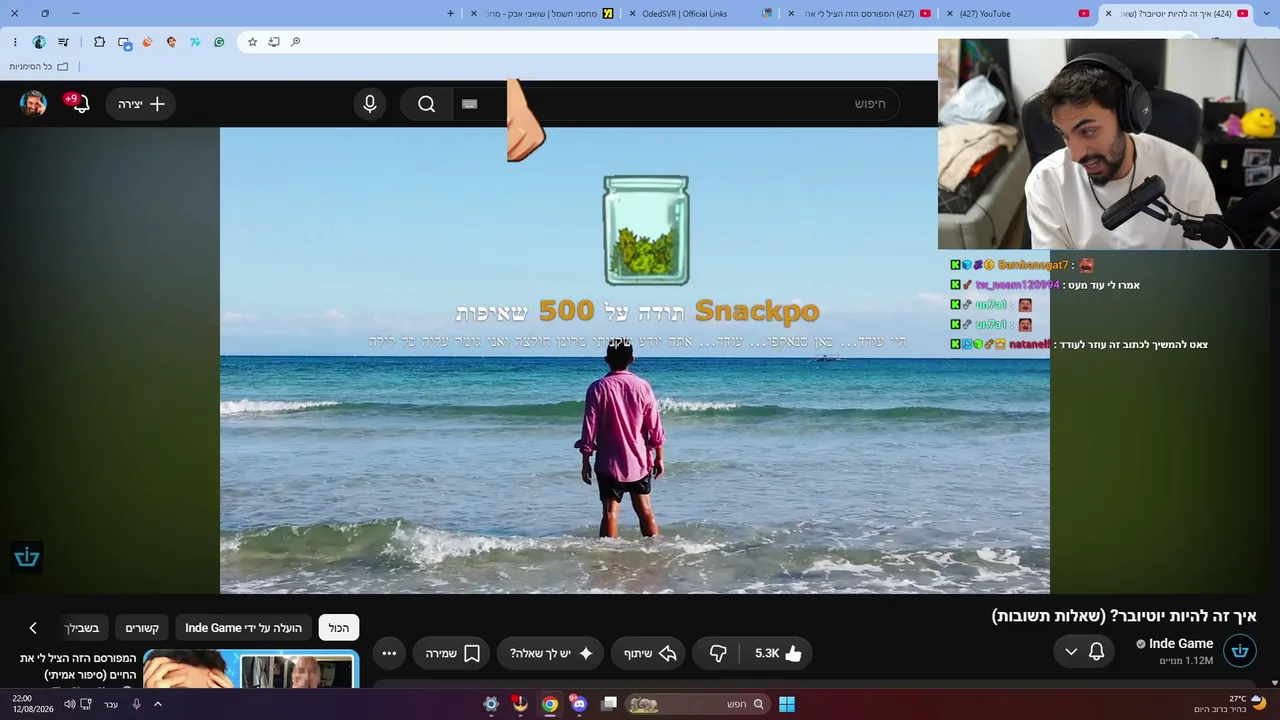Switch to the 'המפורסם הזה הציל לי' tab
The height and width of the screenshot is (720, 1280).
click(x=860, y=14)
